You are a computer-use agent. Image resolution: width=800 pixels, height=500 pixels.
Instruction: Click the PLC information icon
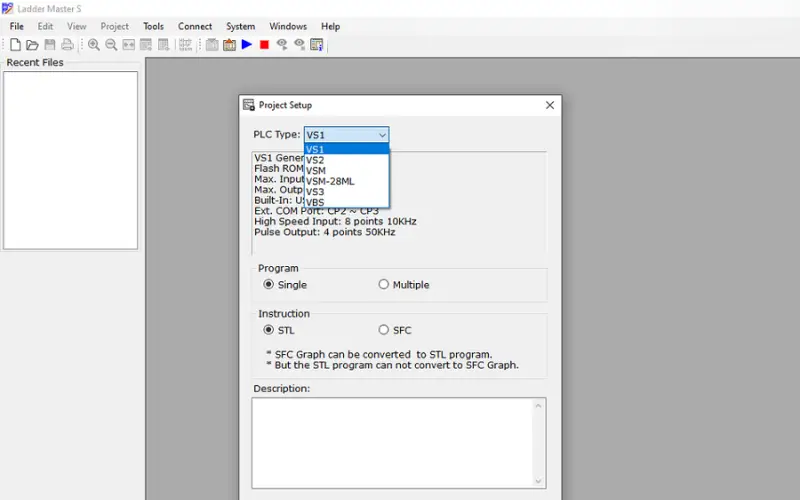pyautogui.click(x=317, y=45)
